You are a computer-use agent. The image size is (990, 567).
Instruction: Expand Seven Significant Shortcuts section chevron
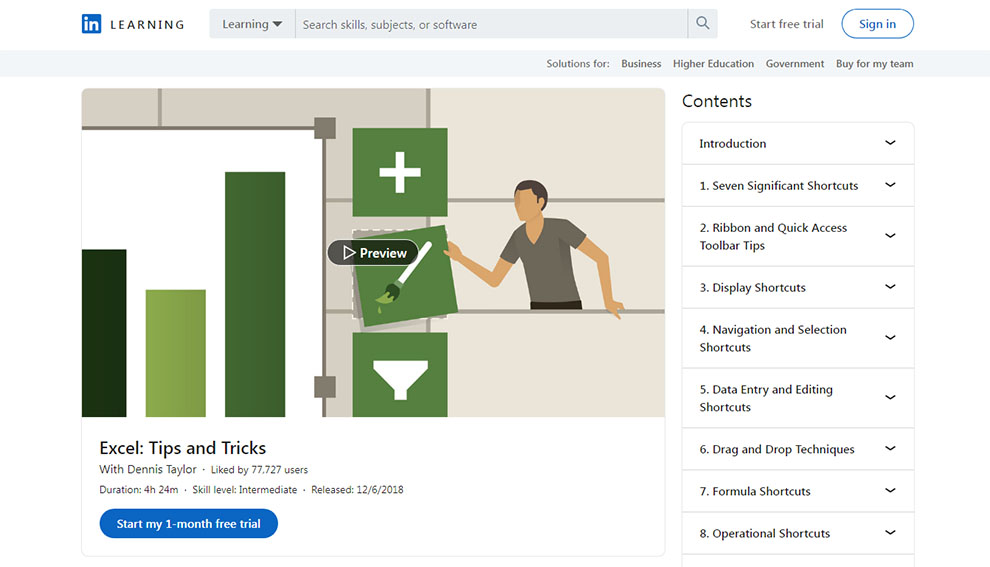pyautogui.click(x=890, y=185)
